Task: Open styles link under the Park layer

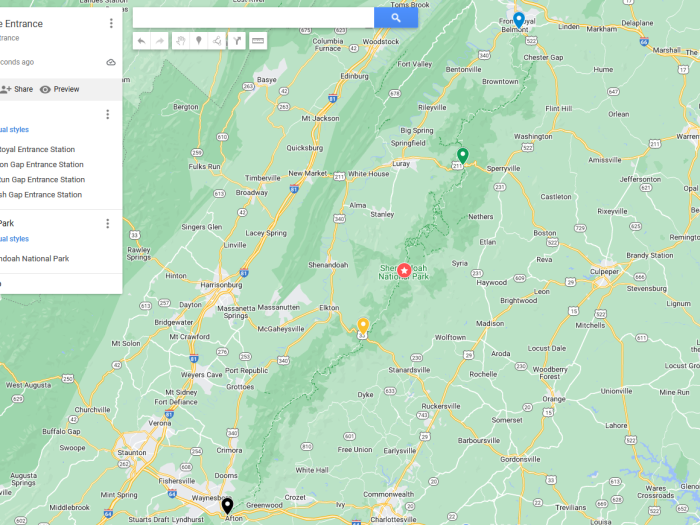Action: (14, 239)
